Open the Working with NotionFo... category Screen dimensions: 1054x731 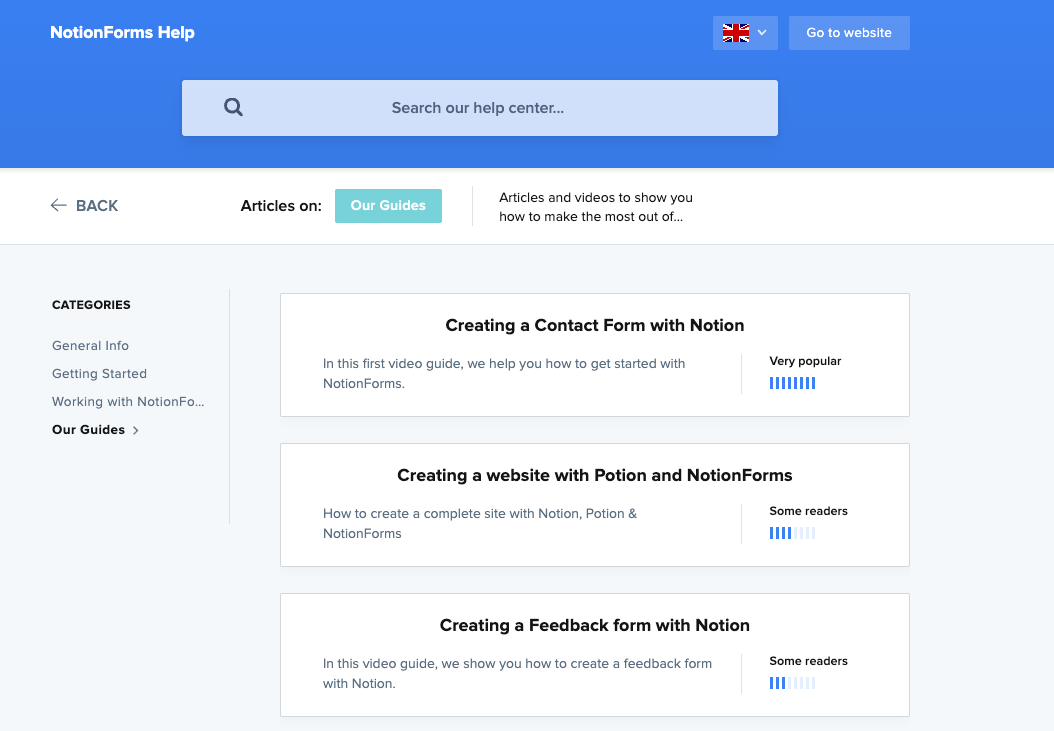point(128,401)
